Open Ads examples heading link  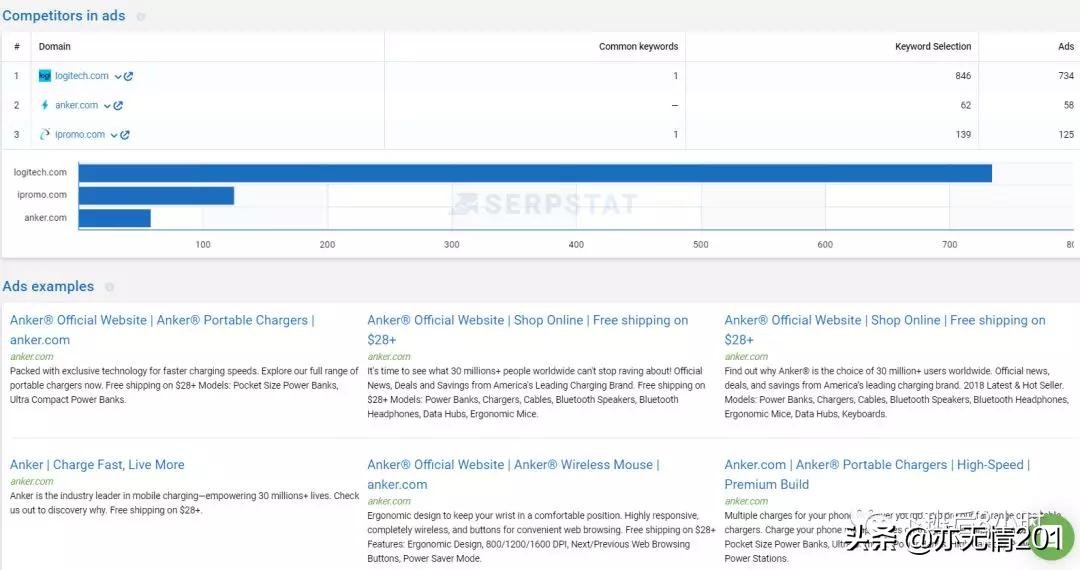(48, 286)
